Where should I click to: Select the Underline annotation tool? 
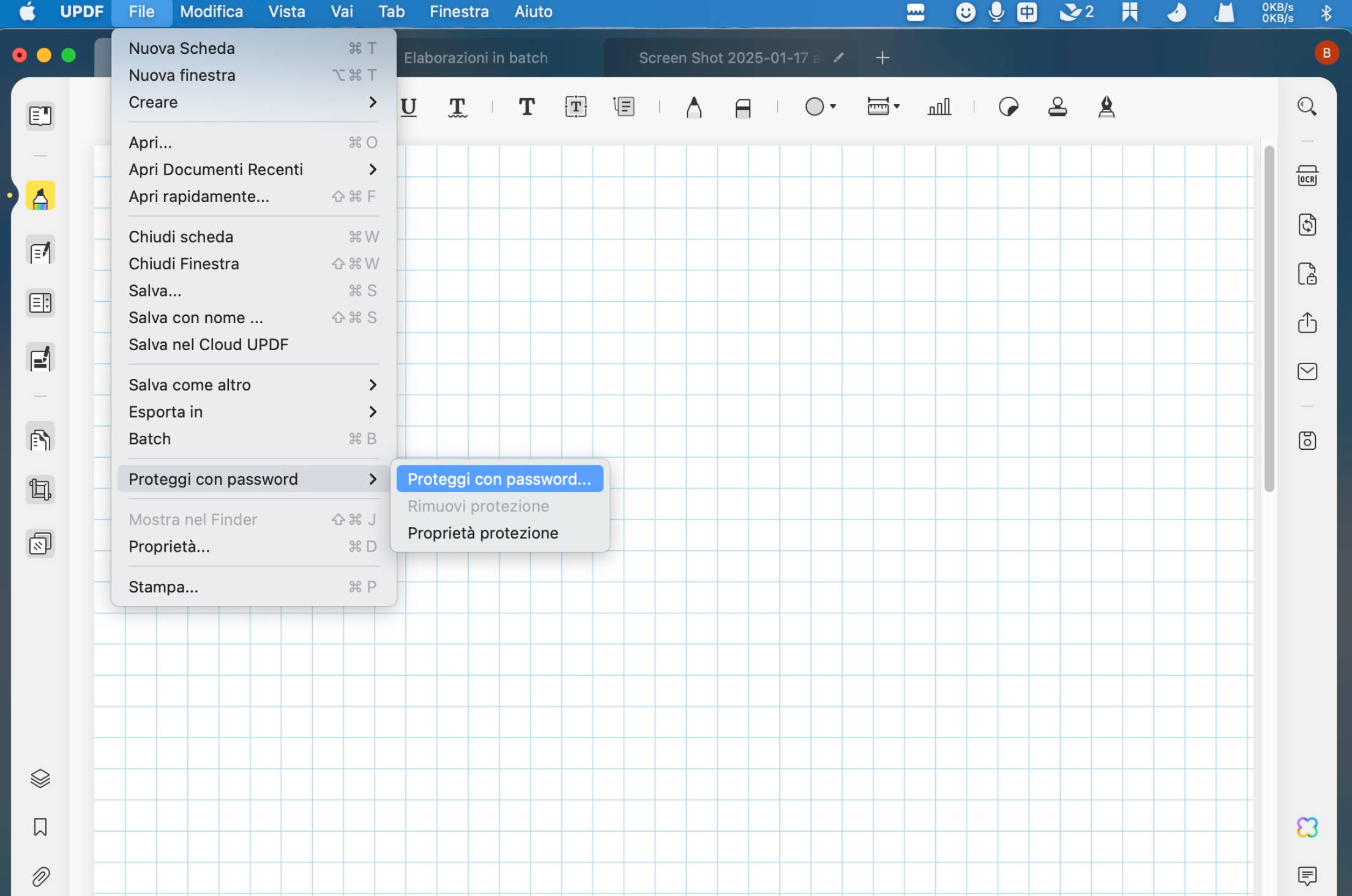[x=409, y=107]
